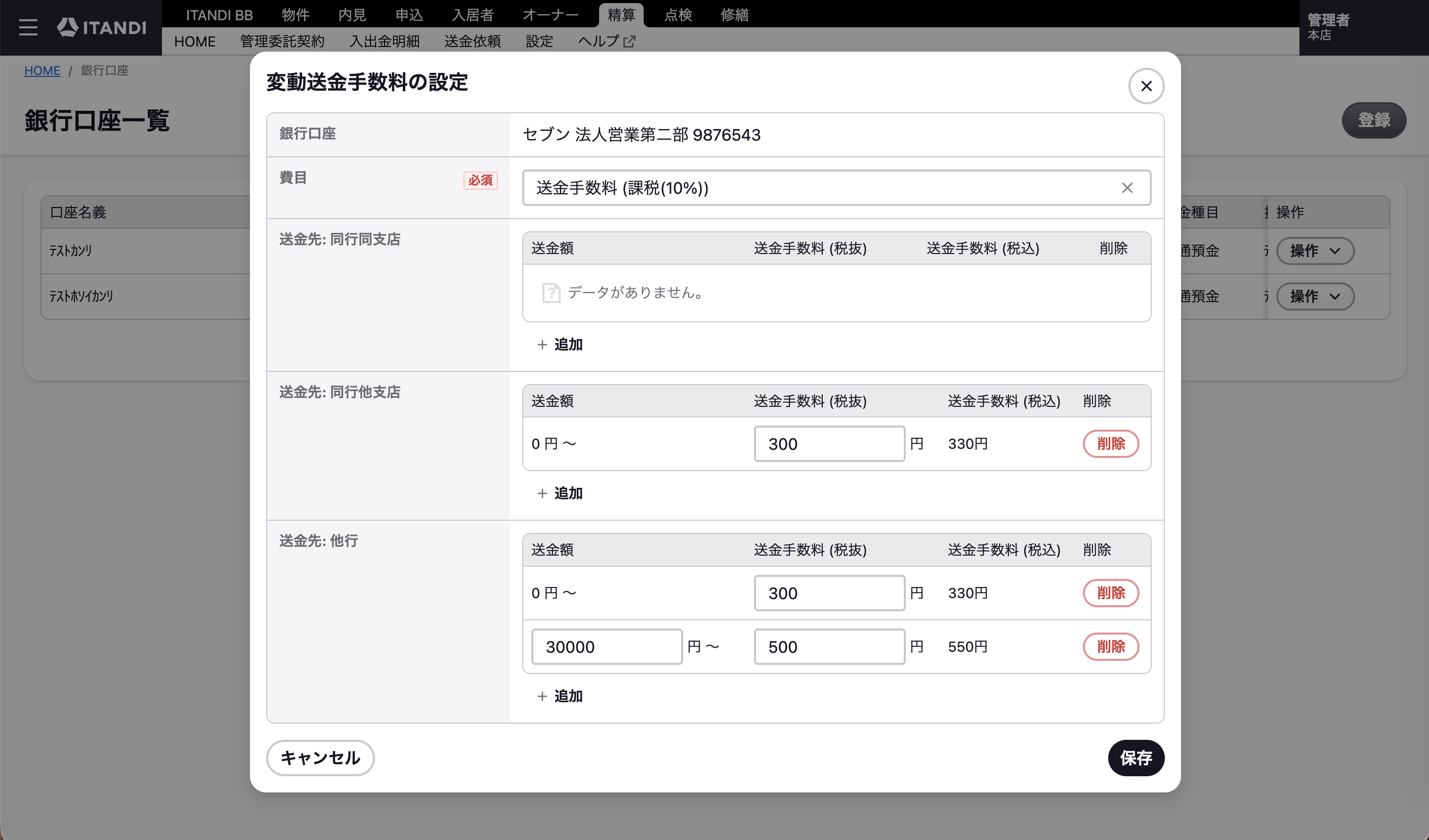Open the 入出金明細 menu item
Screen dimensions: 1429x840
(385, 41)
